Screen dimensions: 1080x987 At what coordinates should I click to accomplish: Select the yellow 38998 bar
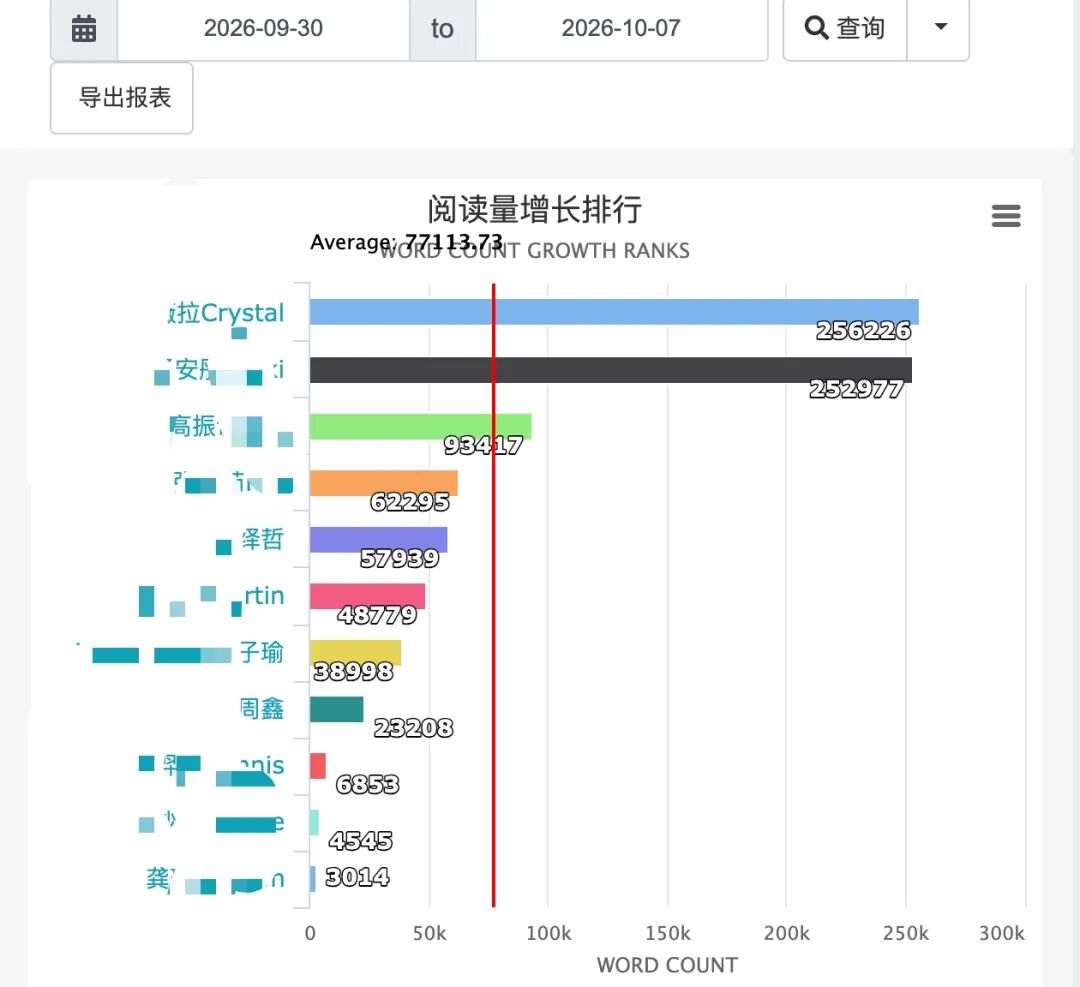click(x=355, y=652)
